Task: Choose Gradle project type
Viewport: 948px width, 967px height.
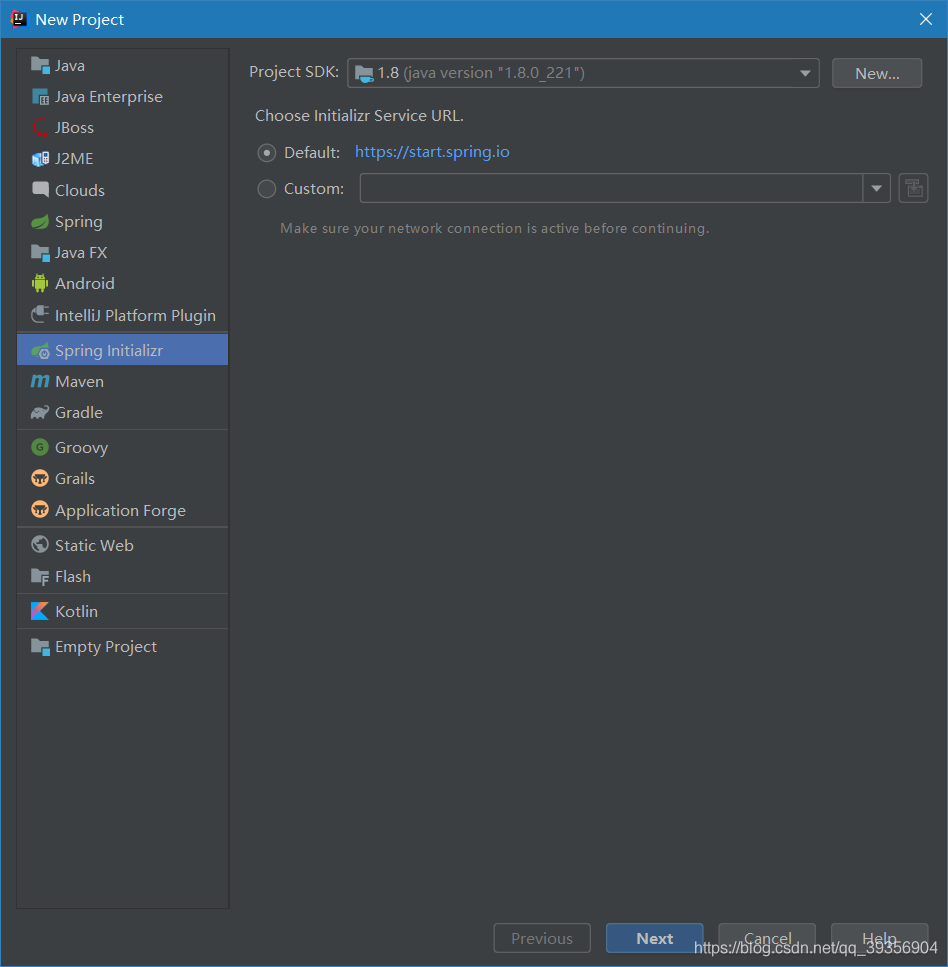Action: tap(123, 412)
